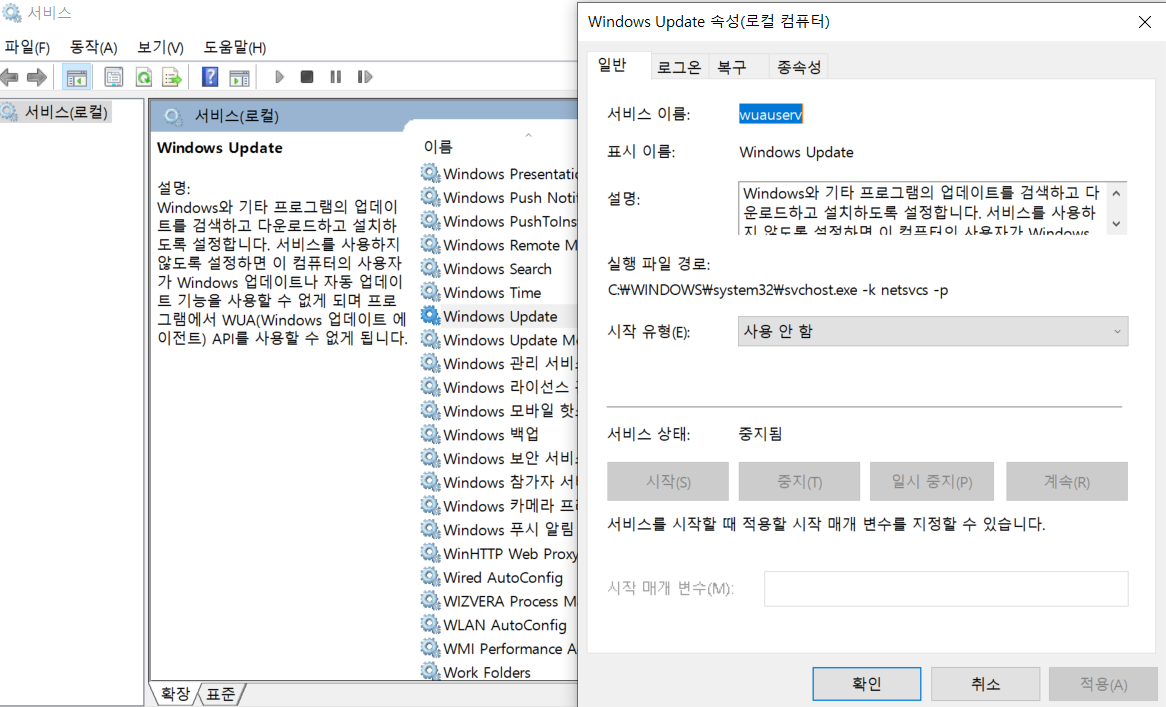Open the 파일(F) menu
The image size is (1166, 707).
coord(27,48)
